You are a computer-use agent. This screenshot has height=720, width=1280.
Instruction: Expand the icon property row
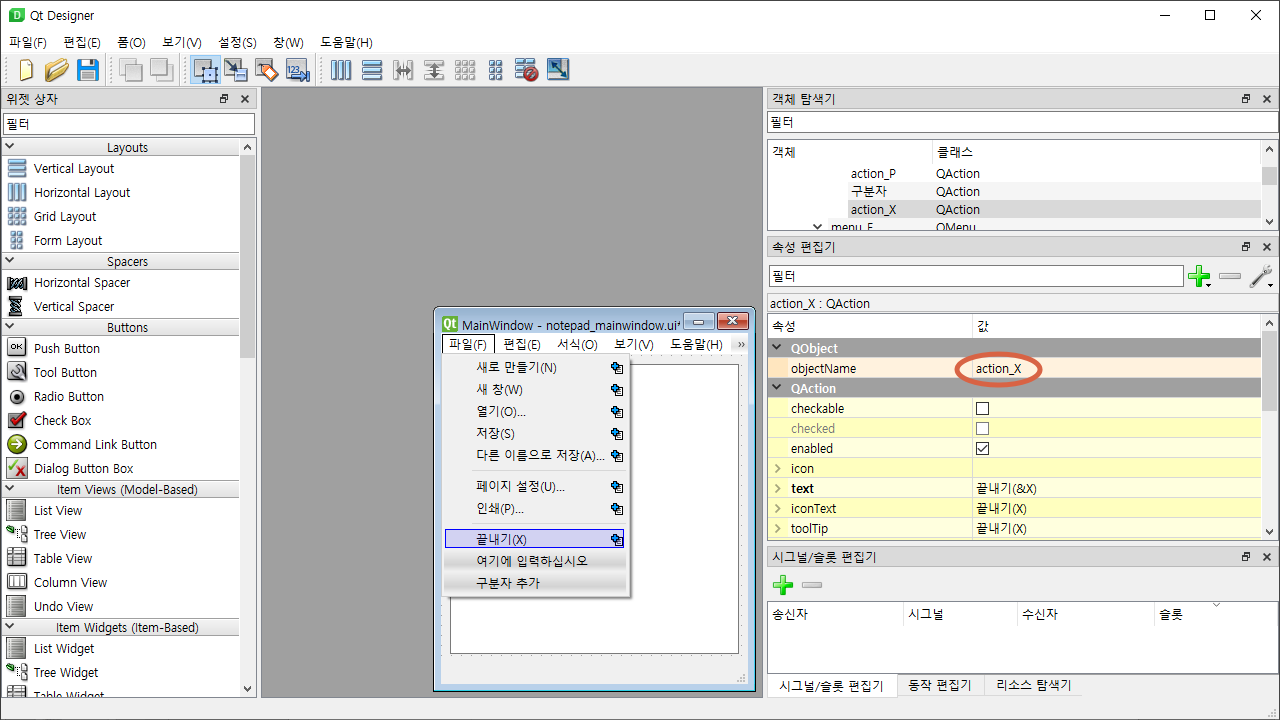click(x=777, y=468)
